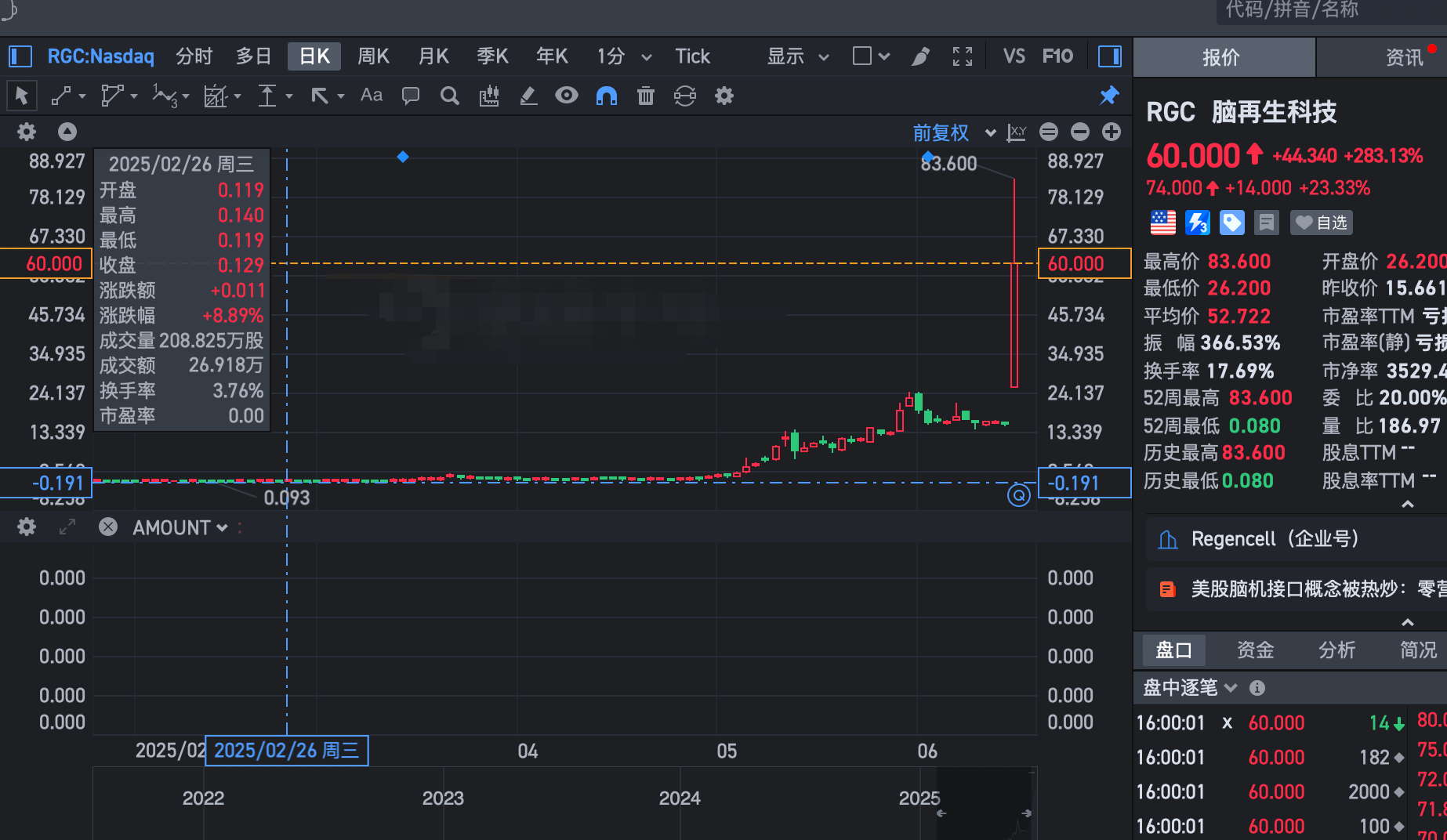Switch to 资金 capital tab

pos(1256,650)
